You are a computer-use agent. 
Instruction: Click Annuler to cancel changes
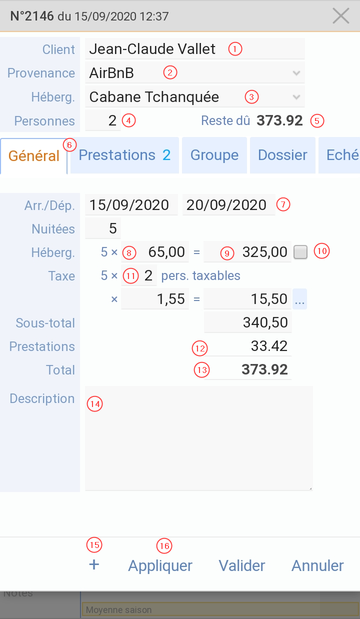(318, 566)
